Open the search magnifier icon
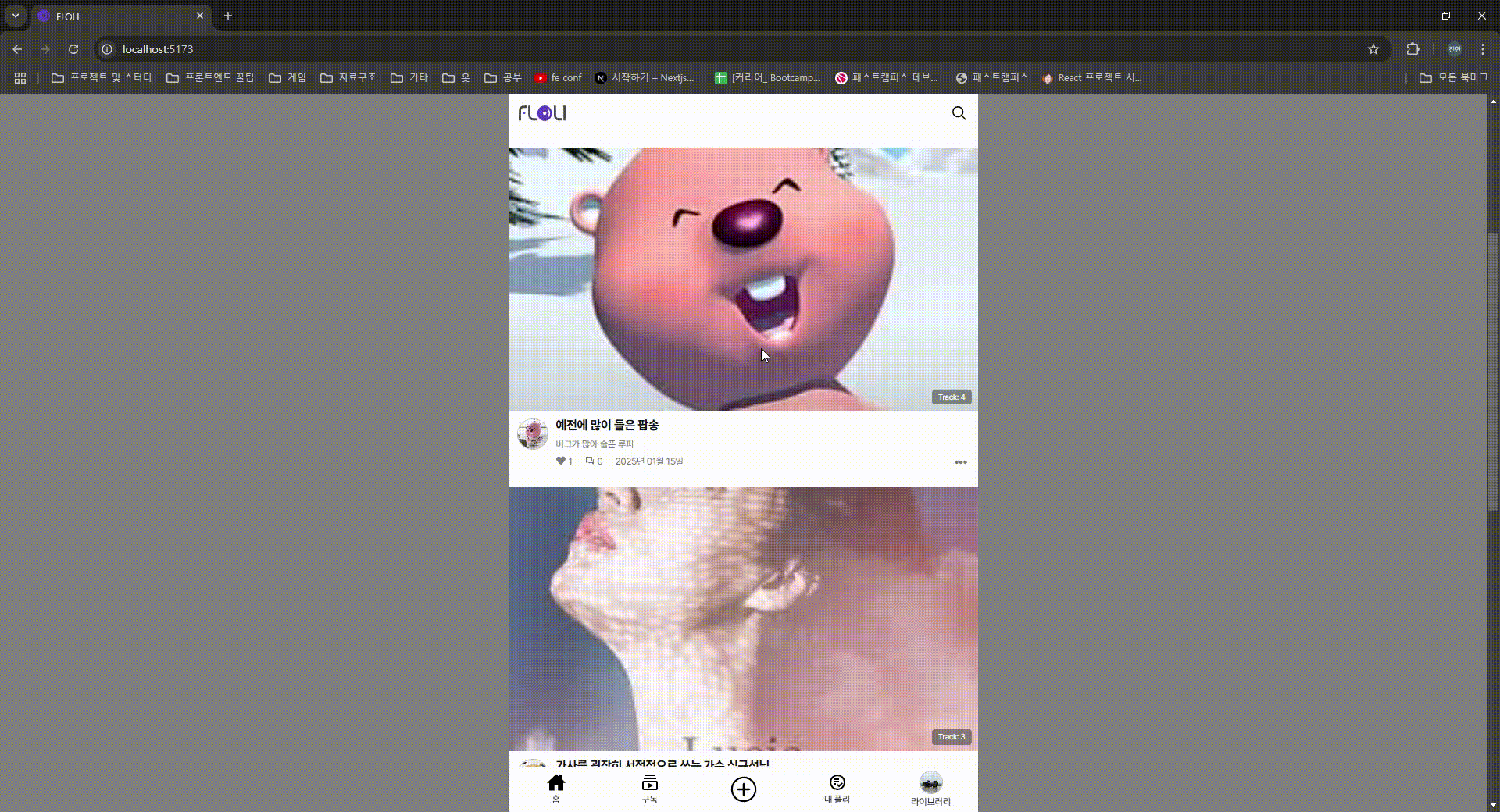Viewport: 1500px width, 812px height. click(x=959, y=113)
